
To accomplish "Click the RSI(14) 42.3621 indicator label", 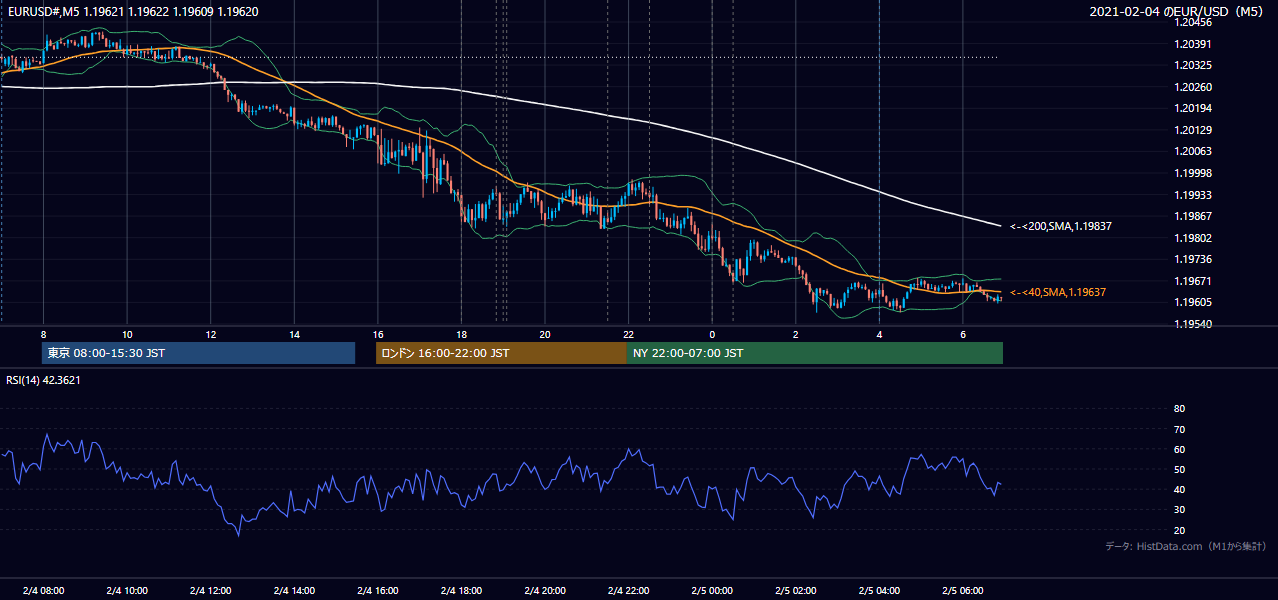I will pyautogui.click(x=44, y=380).
